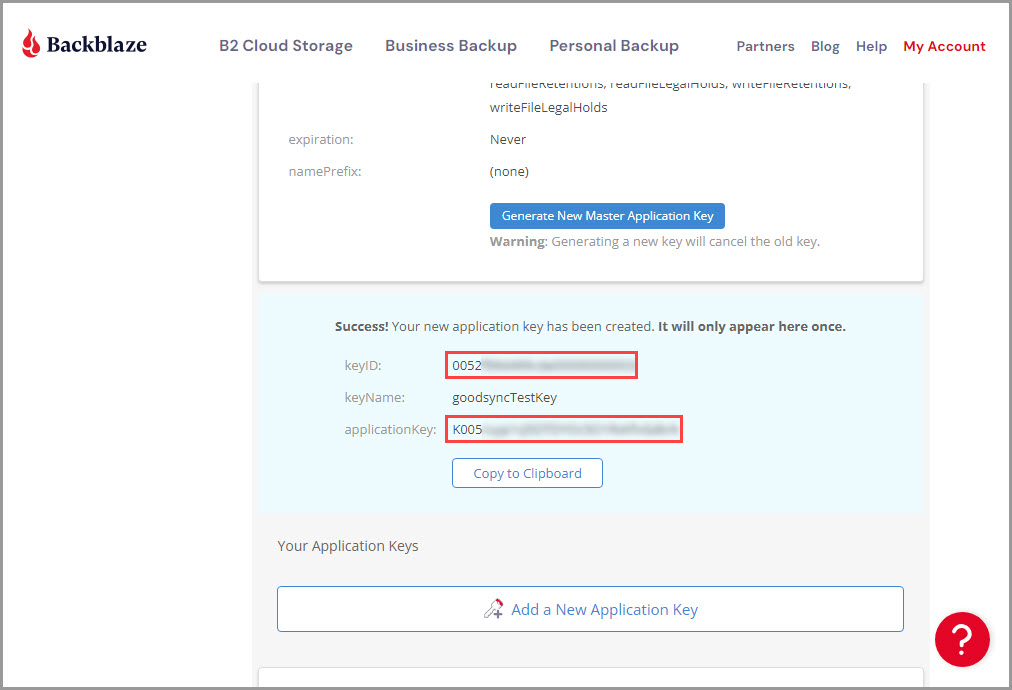Copy the new key to clipboard
The height and width of the screenshot is (690, 1012).
coord(527,473)
